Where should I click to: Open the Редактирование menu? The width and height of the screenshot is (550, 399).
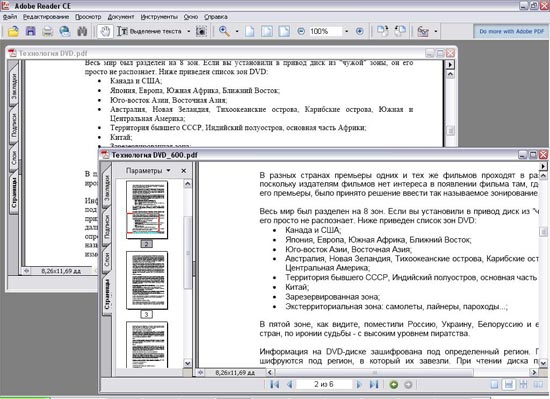pos(46,17)
